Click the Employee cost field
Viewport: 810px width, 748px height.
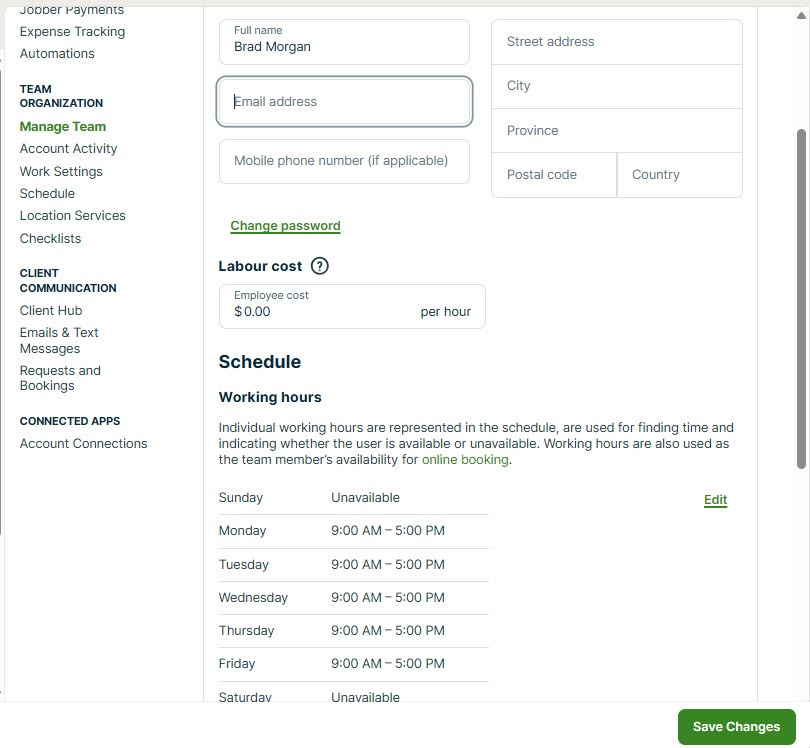pos(352,306)
